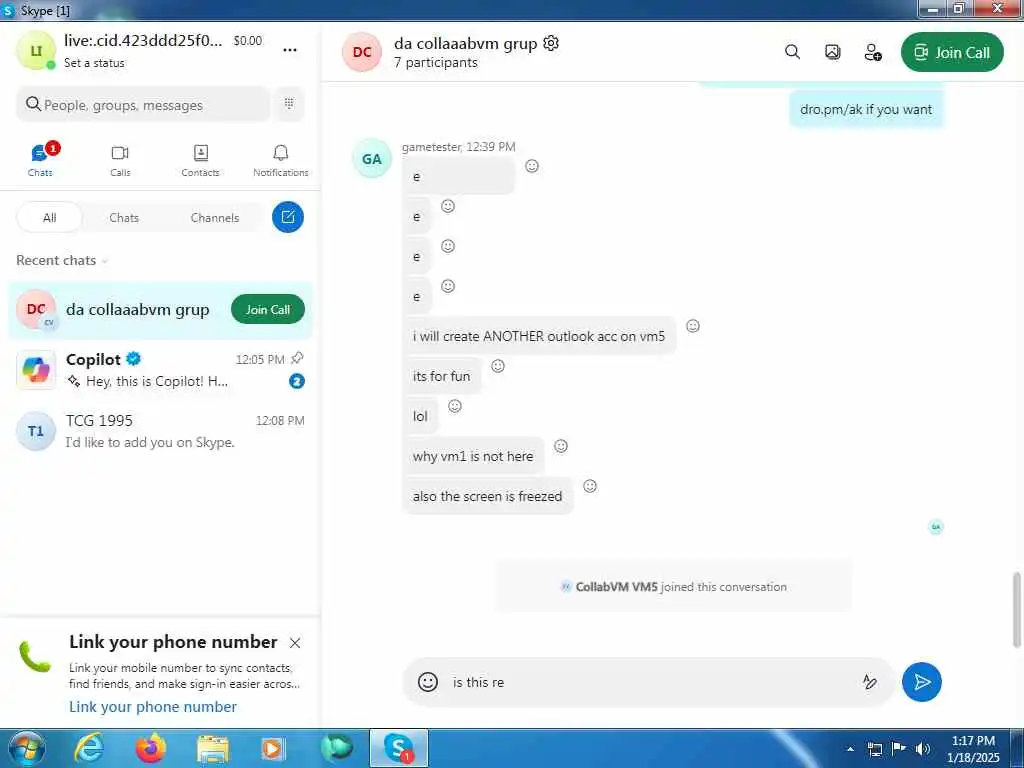Click the $0.00 Skype credit balance
Viewport: 1024px width, 768px height.
point(248,40)
